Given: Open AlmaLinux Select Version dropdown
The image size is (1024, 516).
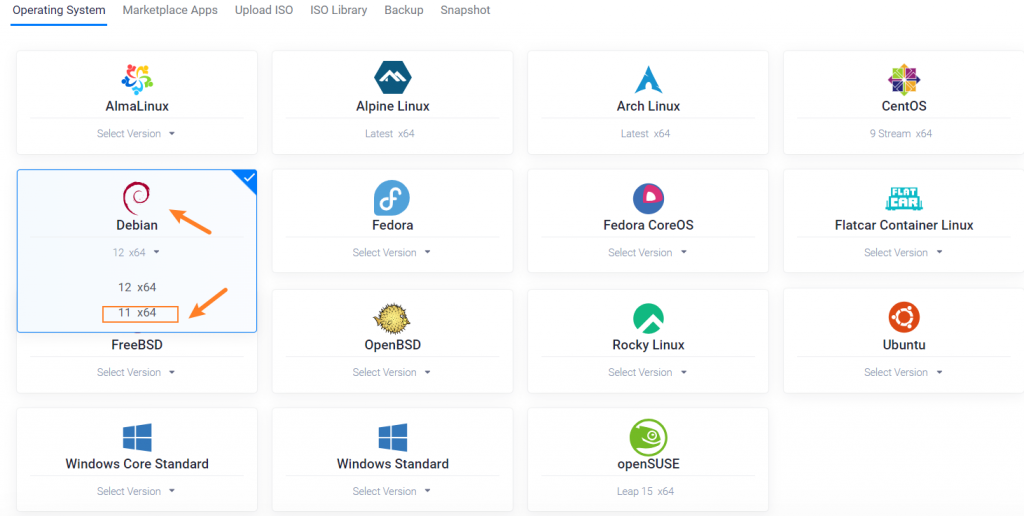Looking at the screenshot, I should (x=136, y=133).
